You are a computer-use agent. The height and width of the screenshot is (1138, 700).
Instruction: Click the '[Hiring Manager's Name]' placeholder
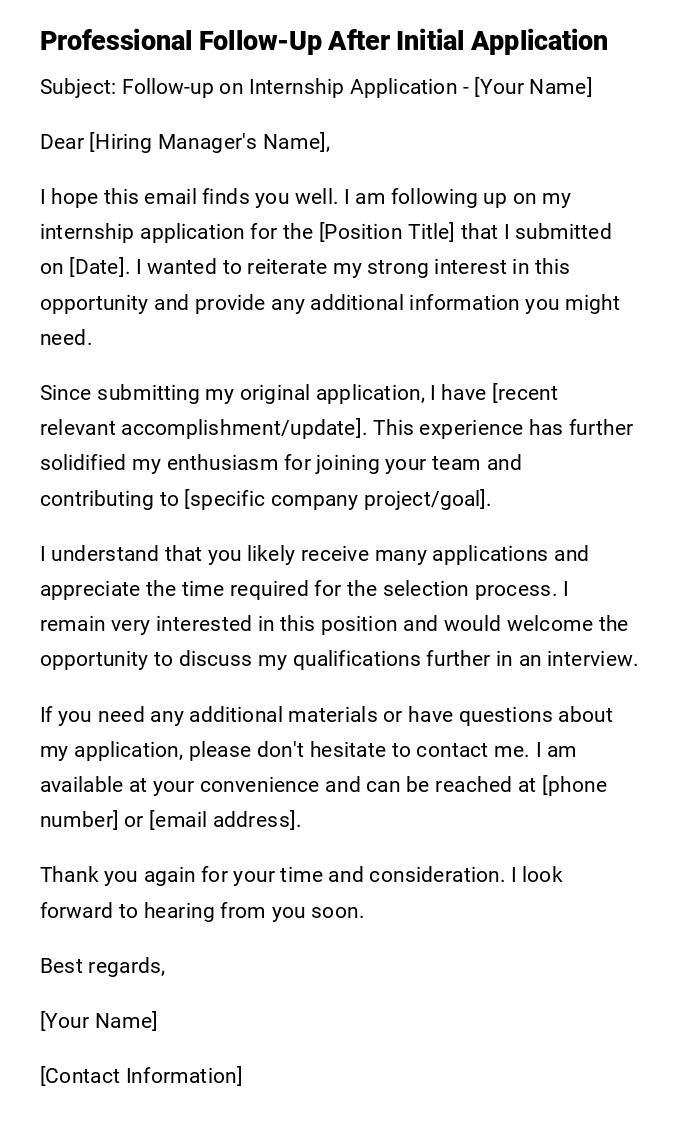click(x=208, y=142)
